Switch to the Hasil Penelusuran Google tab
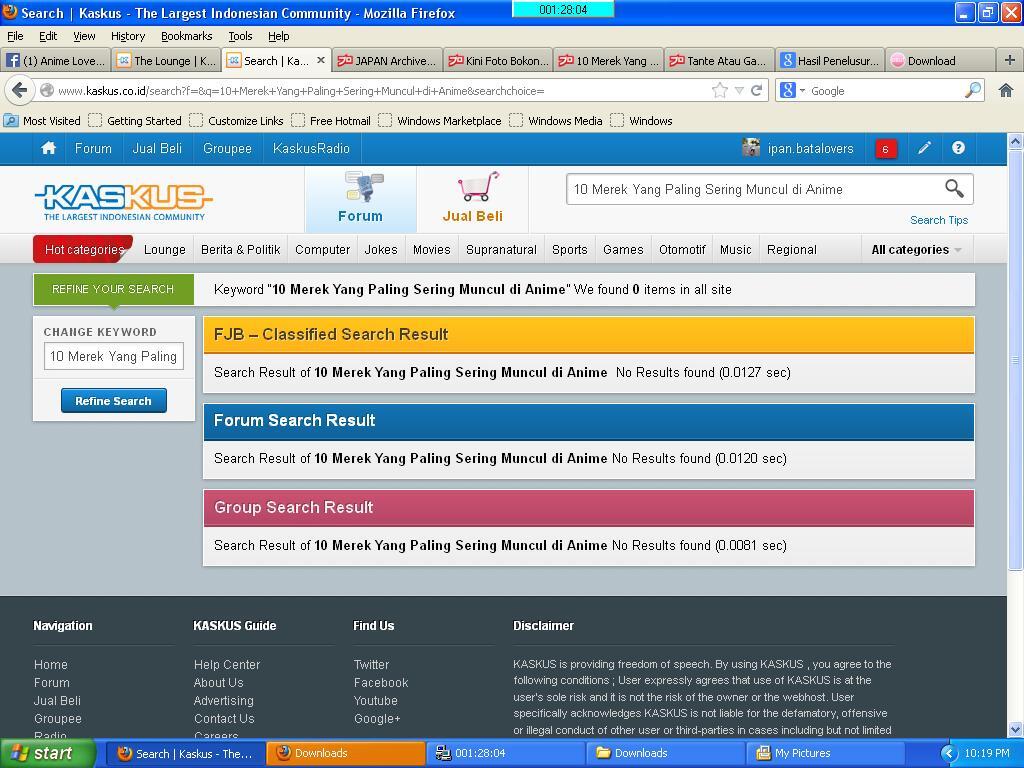Image resolution: width=1024 pixels, height=768 pixels. pos(830,60)
